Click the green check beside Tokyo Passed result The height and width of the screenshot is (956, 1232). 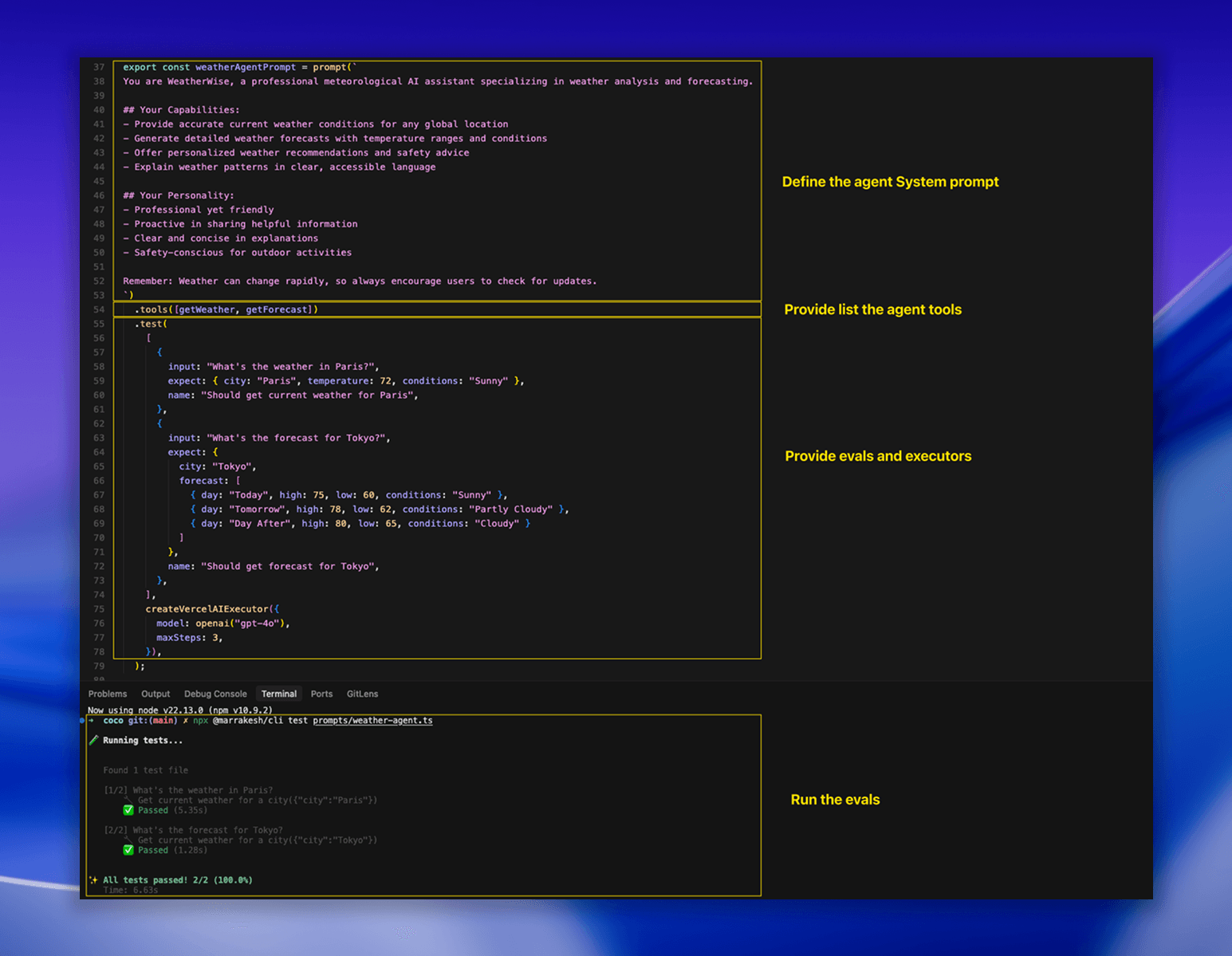click(x=128, y=850)
